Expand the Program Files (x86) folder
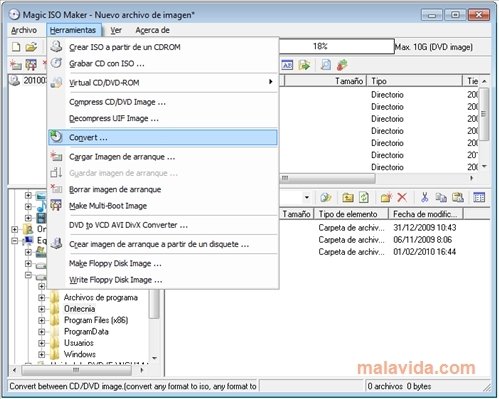Image resolution: width=499 pixels, height=399 pixels. pyautogui.click(x=42, y=320)
